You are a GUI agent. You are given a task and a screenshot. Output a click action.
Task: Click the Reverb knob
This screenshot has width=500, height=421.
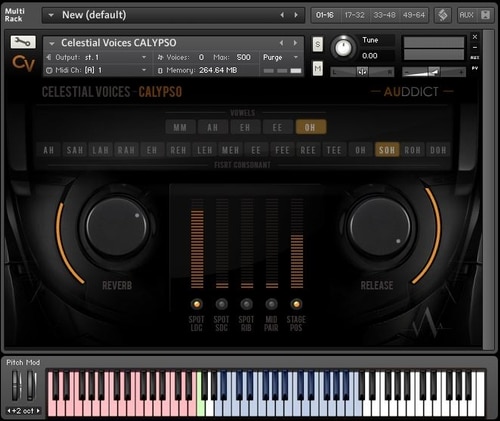pos(116,227)
